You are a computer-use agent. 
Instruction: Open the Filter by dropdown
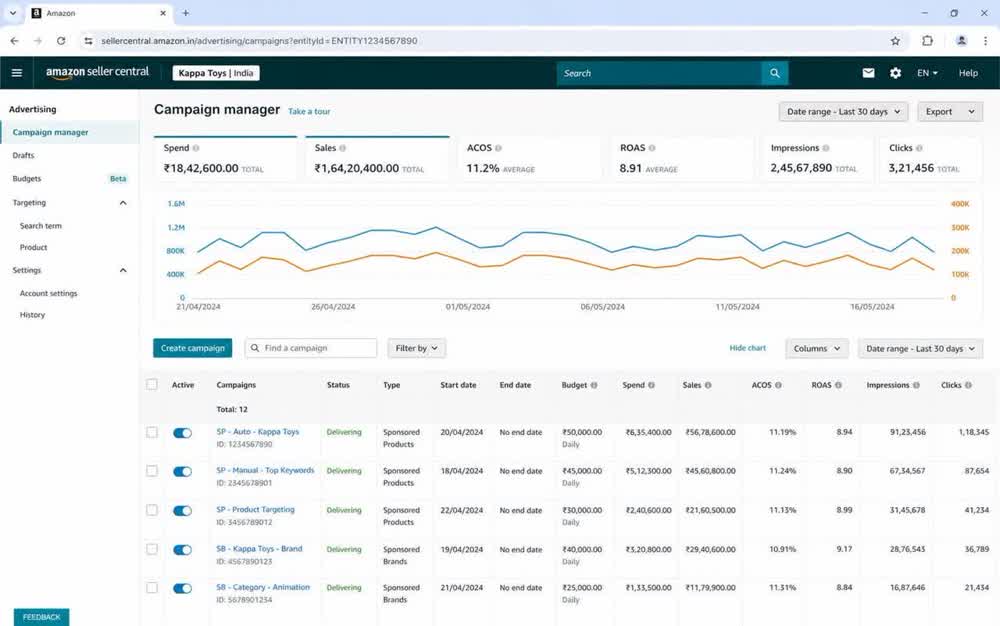click(x=416, y=348)
